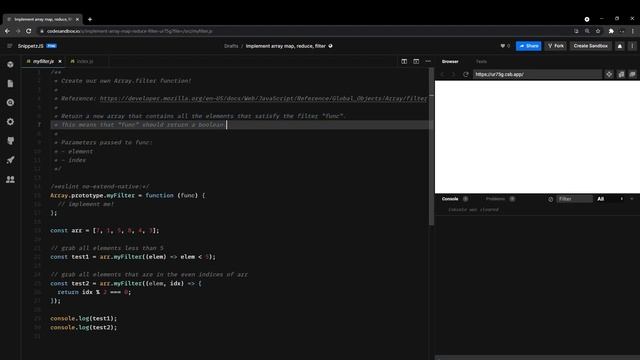Switch to the myFilter.js tab
Screen dimensions: 640x360
pyautogui.click(x=43, y=61)
